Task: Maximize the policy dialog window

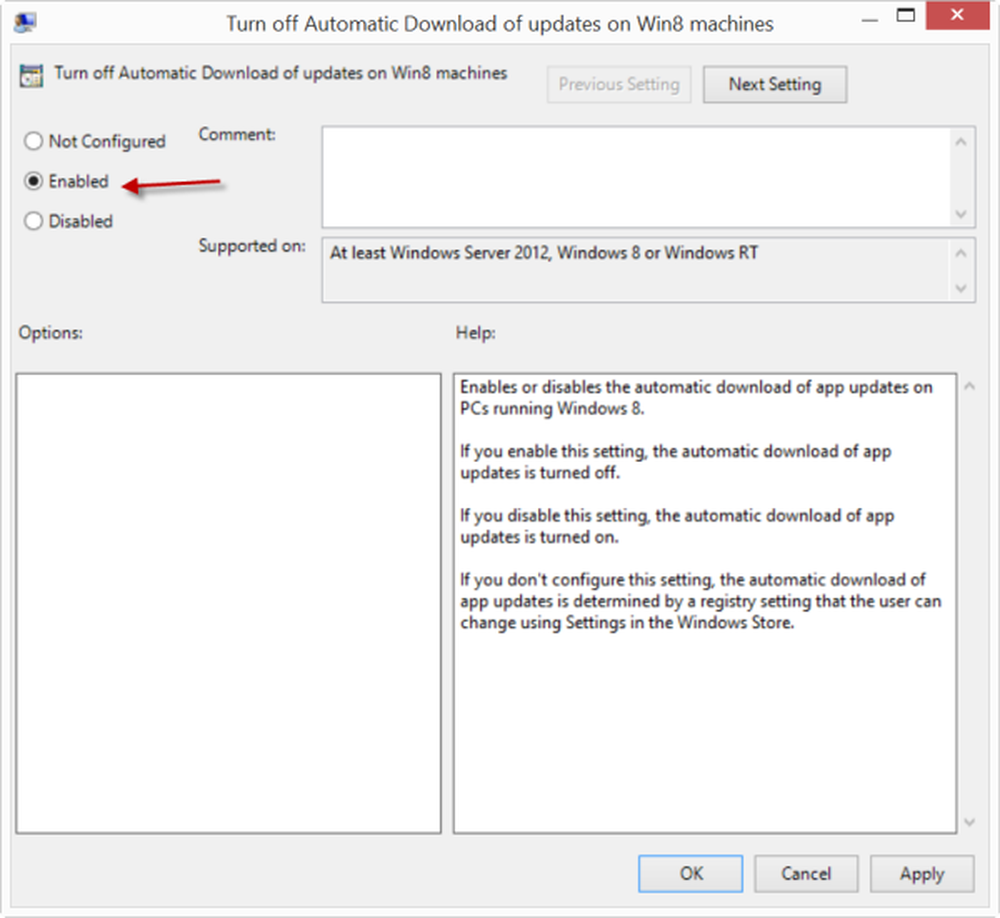Action: pyautogui.click(x=906, y=15)
